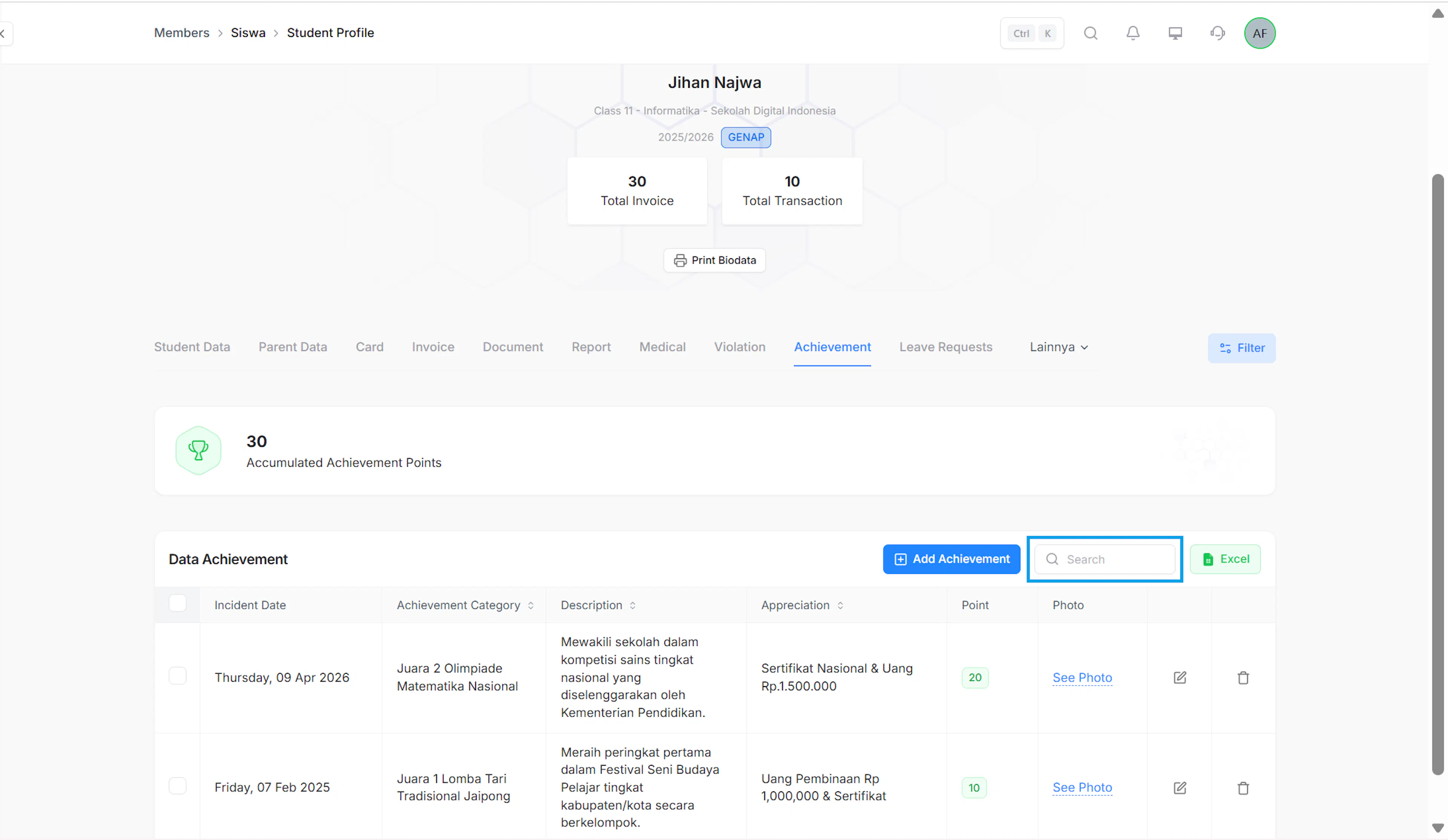The image size is (1448, 840).
Task: Expand the Lainnya dropdown
Action: pyautogui.click(x=1058, y=347)
